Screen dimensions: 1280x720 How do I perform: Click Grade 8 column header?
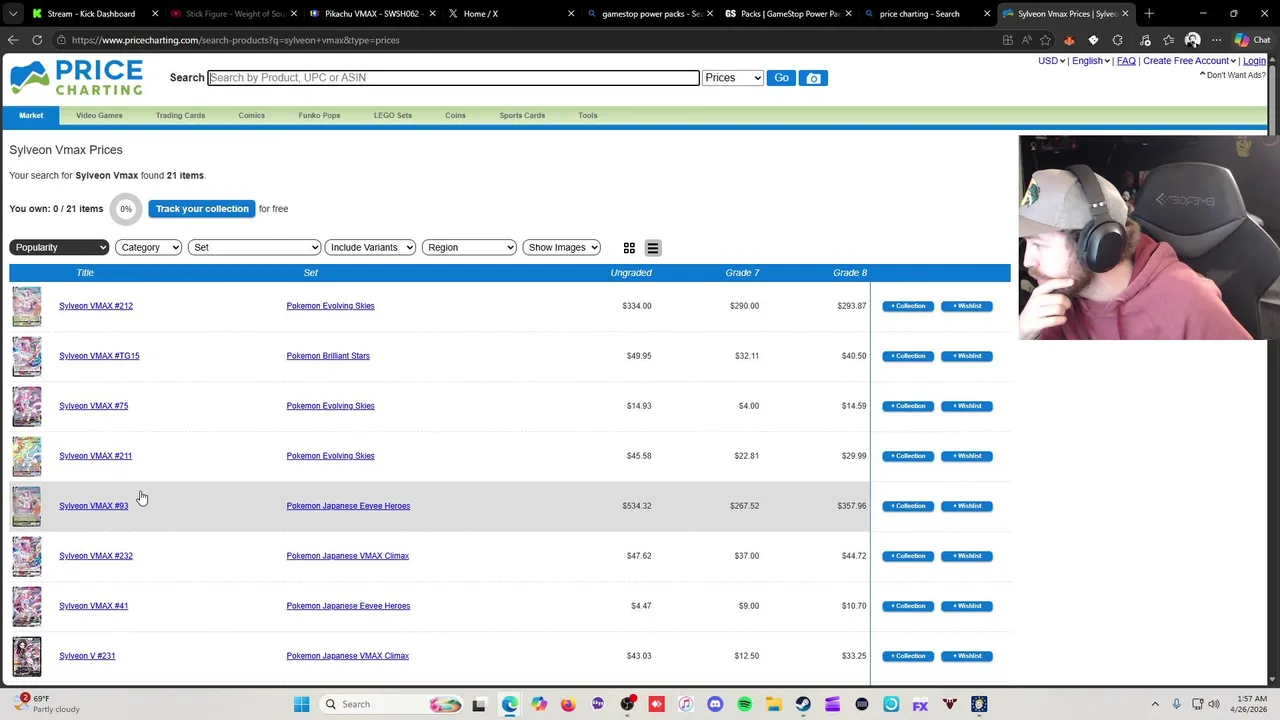point(850,273)
